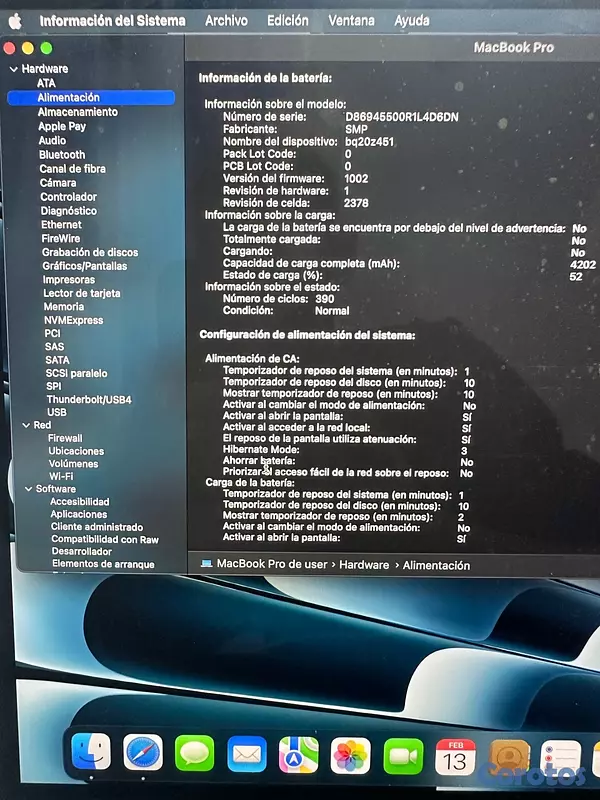600x800 pixels.
Task: Collapse the Software section
Action: click(29, 489)
